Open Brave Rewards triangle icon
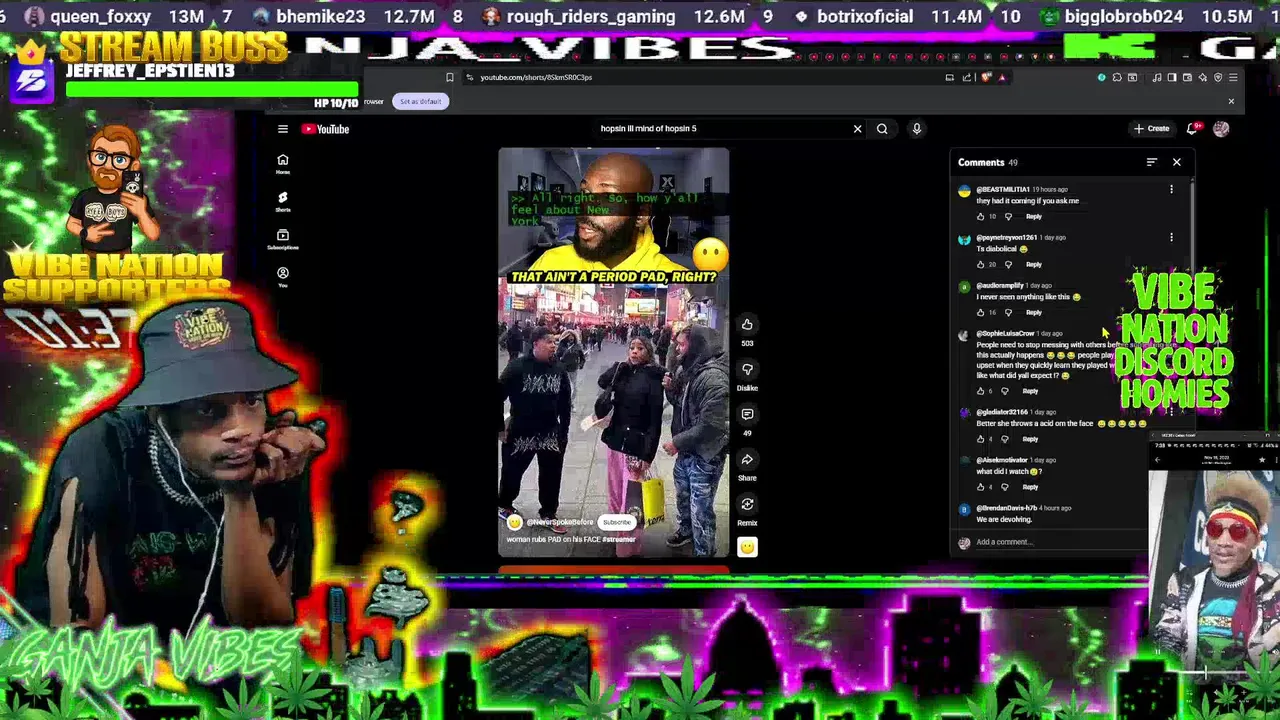 [1002, 77]
